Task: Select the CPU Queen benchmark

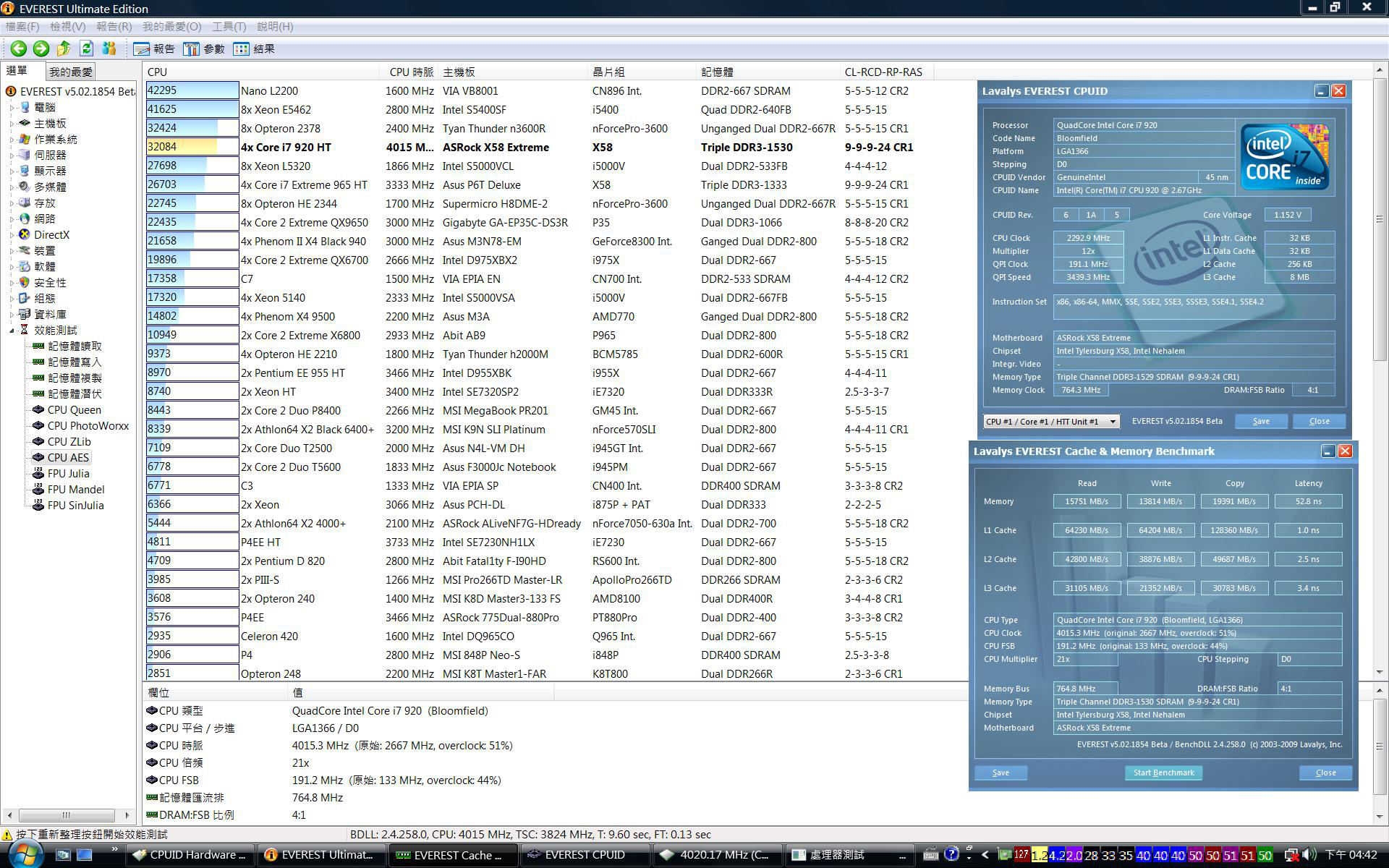Action: pos(74,409)
